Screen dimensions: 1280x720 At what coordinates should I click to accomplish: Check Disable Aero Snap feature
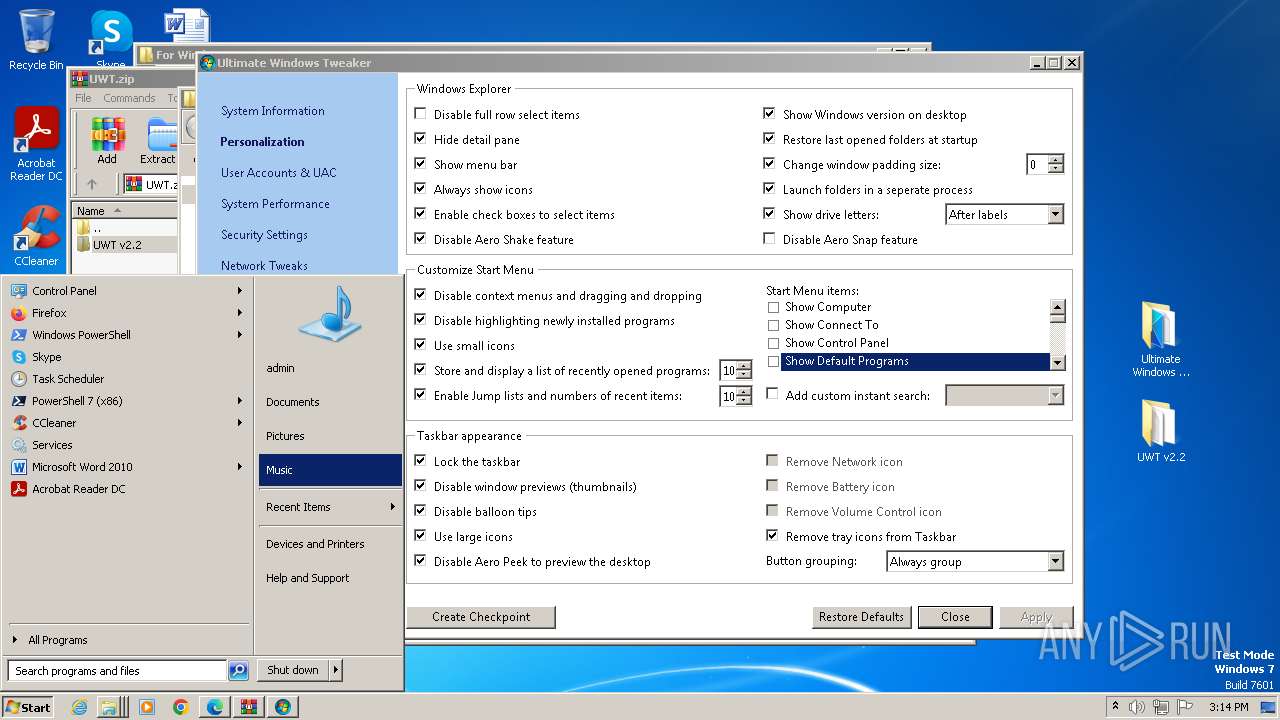pyautogui.click(x=769, y=239)
